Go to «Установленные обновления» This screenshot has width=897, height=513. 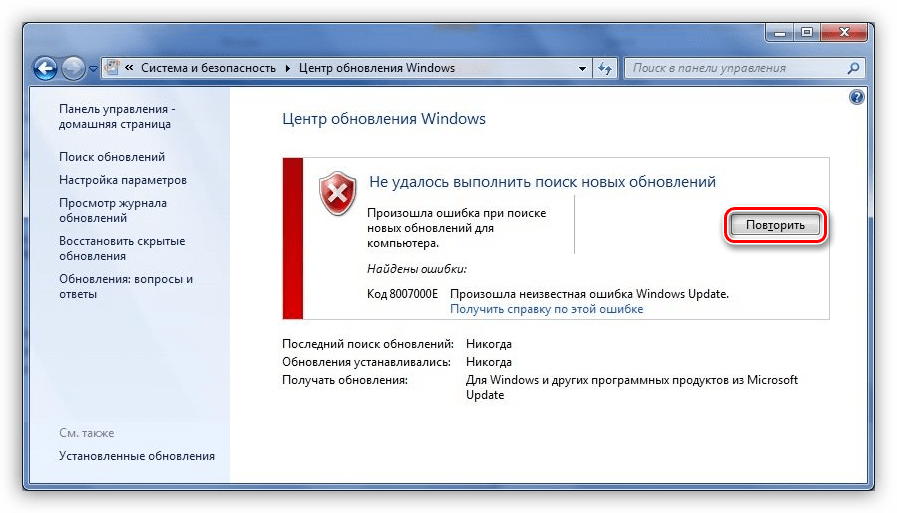[136, 456]
